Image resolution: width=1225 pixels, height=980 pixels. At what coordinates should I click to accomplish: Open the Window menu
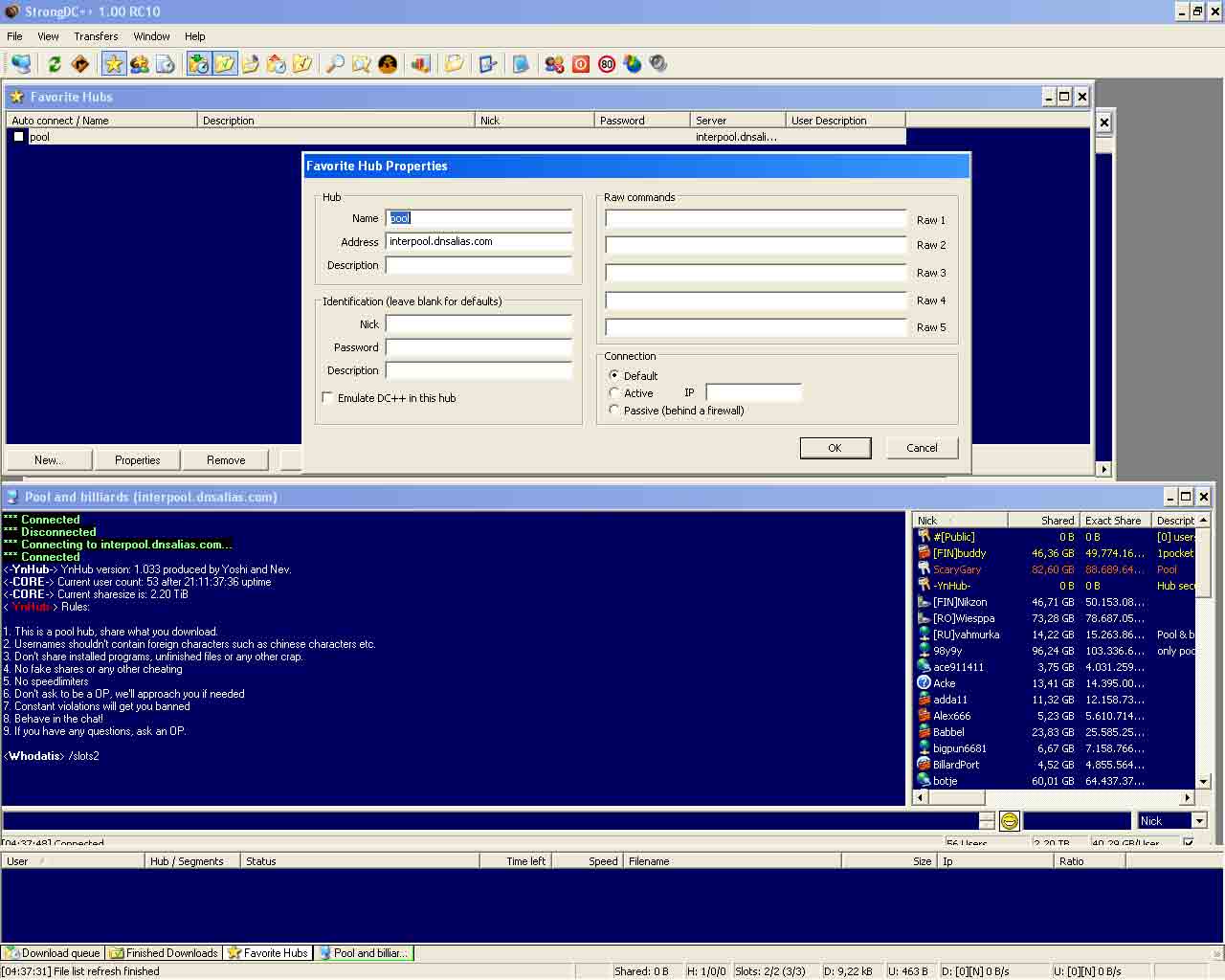click(151, 36)
